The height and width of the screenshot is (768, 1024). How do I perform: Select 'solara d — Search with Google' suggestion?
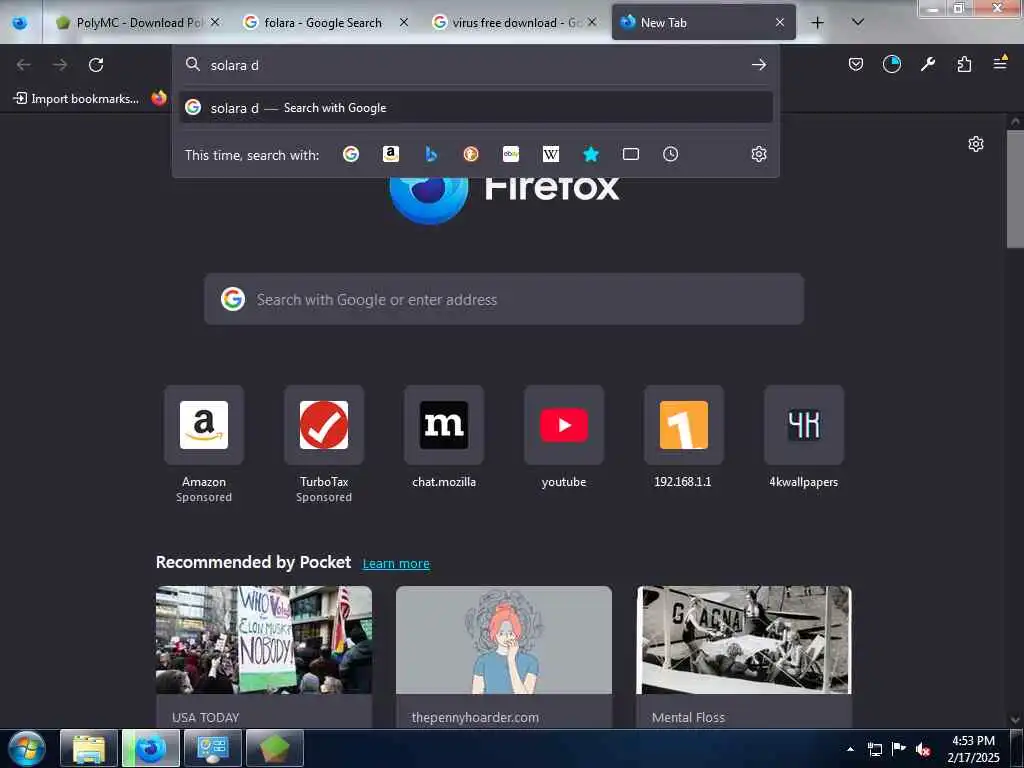pyautogui.click(x=475, y=108)
